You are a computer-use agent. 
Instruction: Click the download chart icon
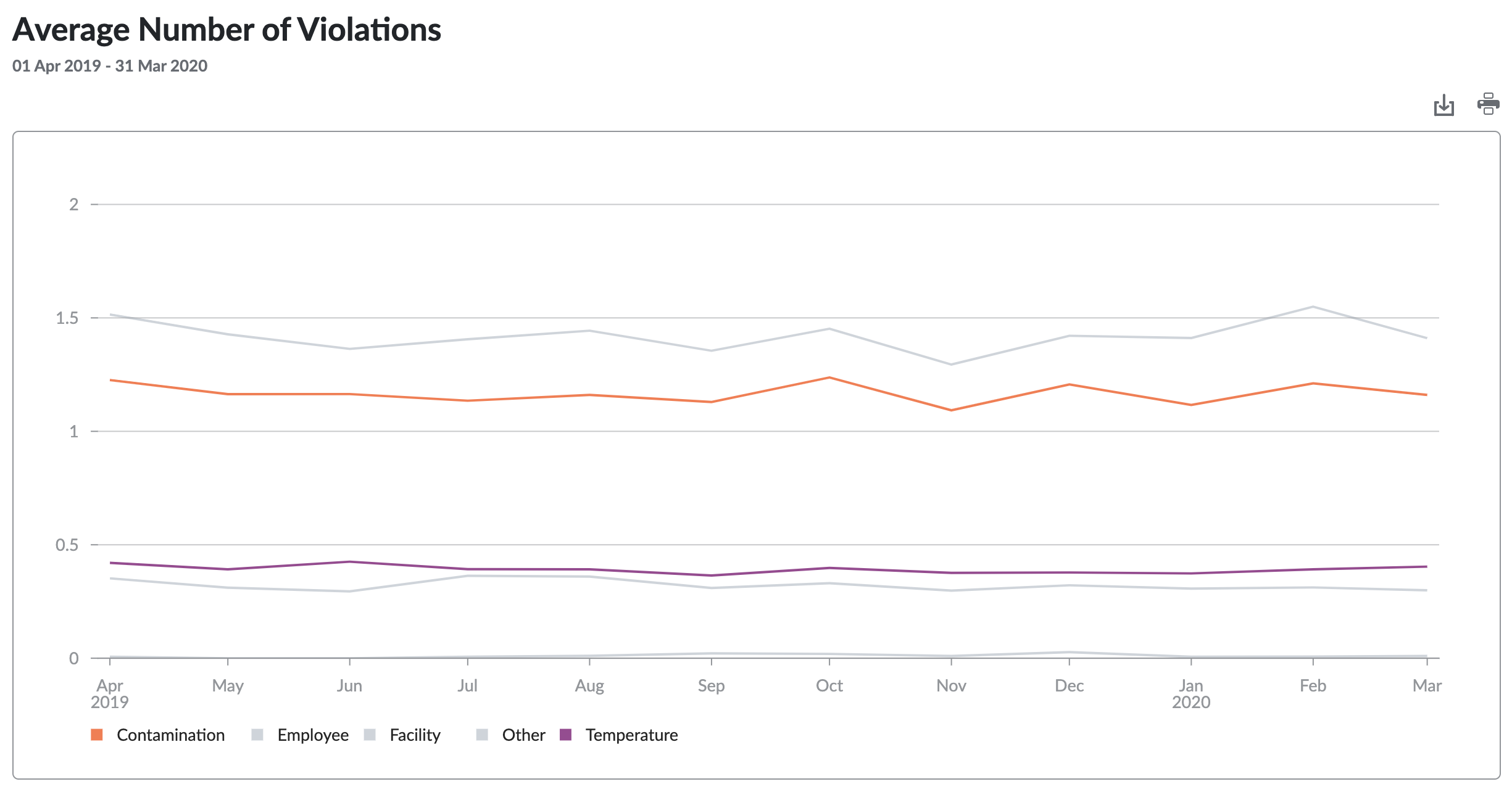pos(1443,105)
